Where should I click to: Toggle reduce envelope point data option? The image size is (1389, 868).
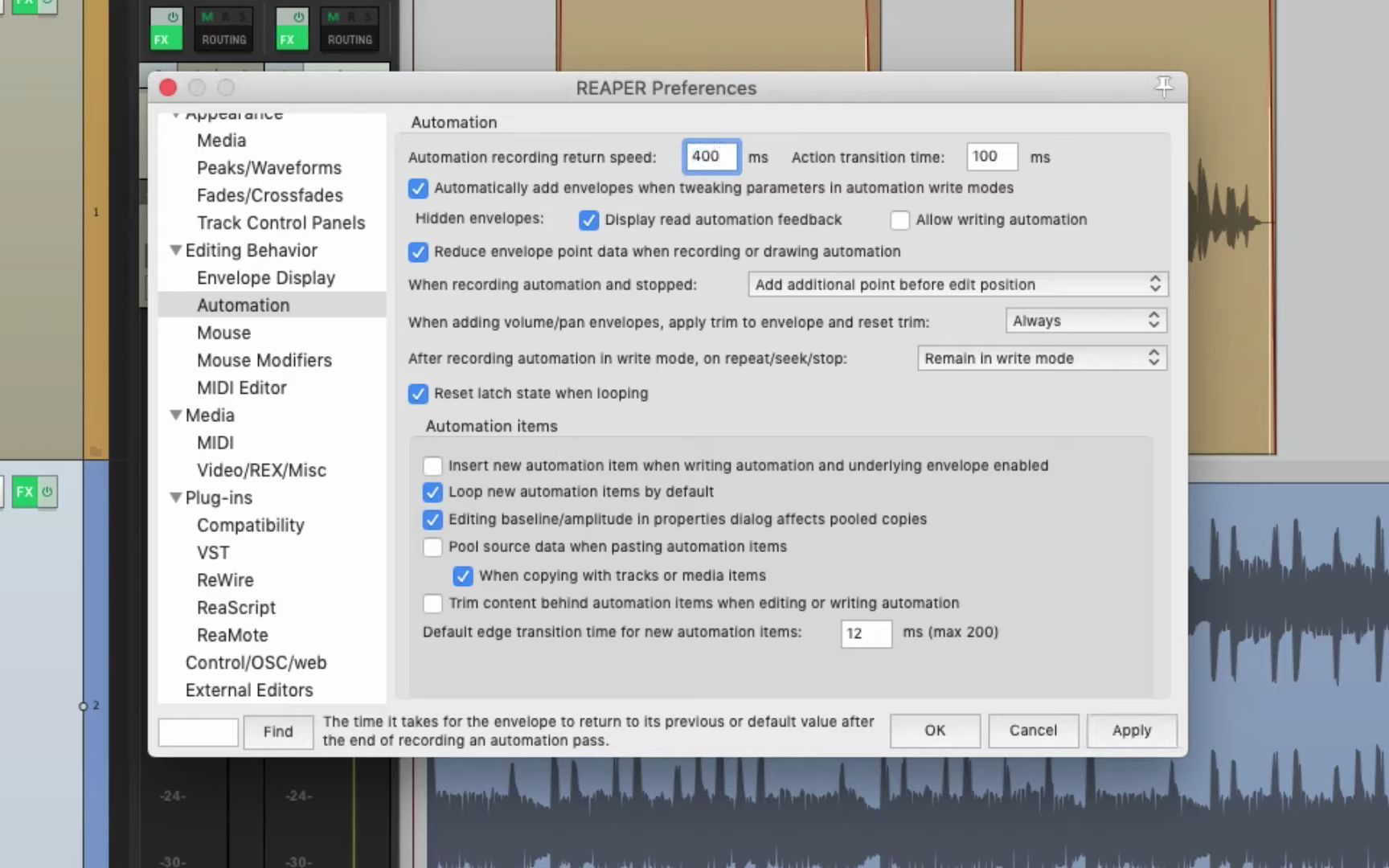point(418,252)
